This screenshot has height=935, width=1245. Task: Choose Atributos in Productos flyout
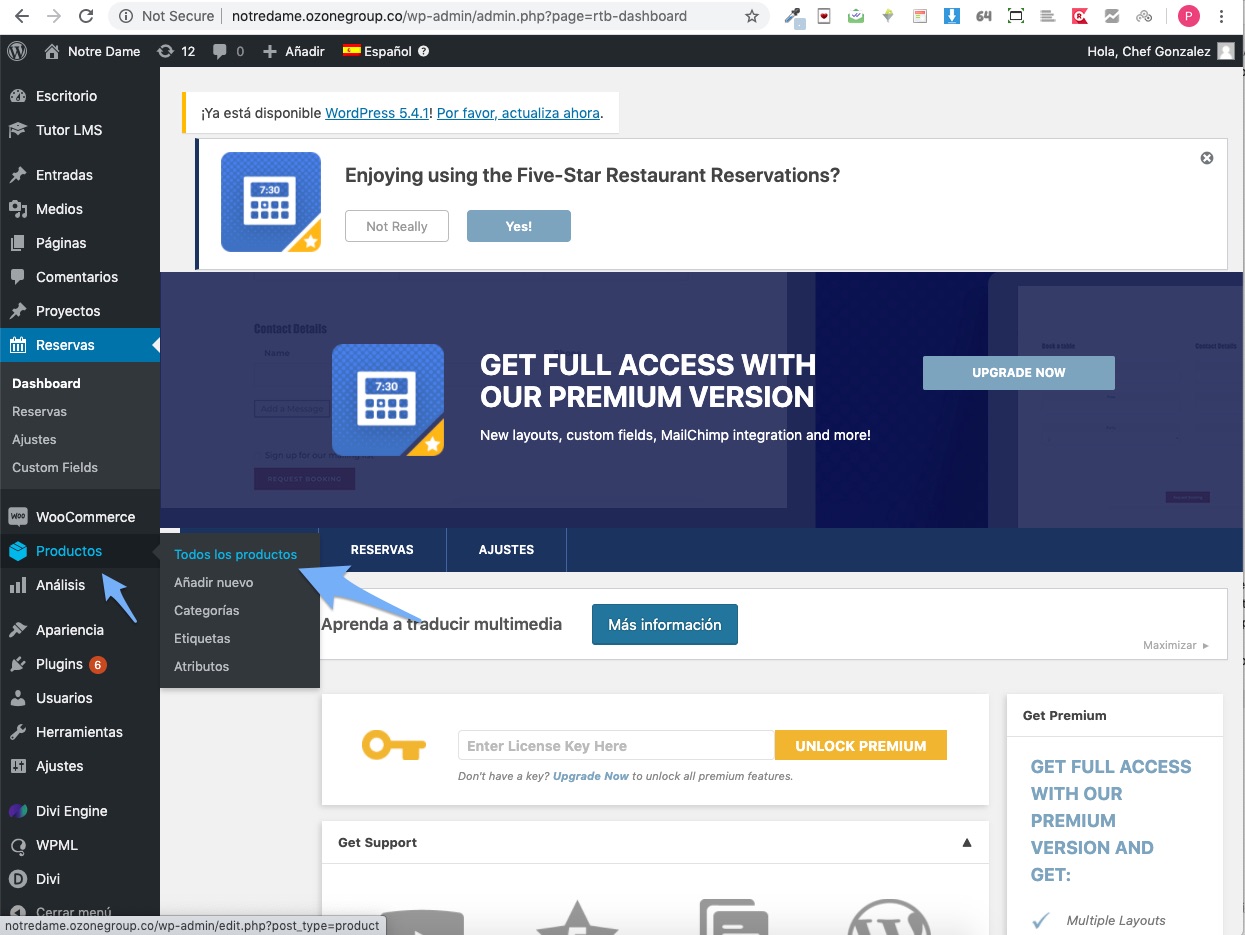[x=202, y=666]
